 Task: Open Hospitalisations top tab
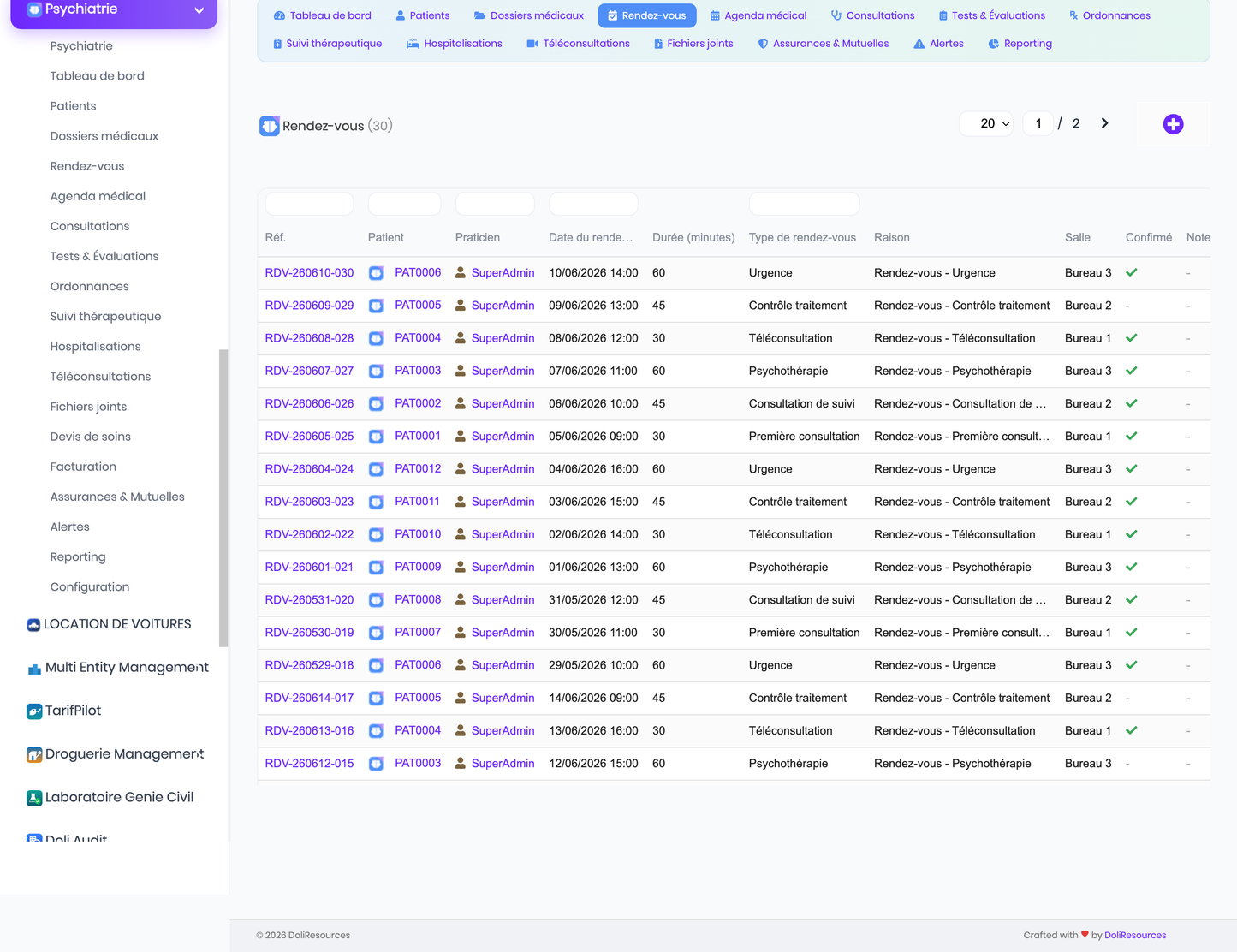click(x=454, y=44)
